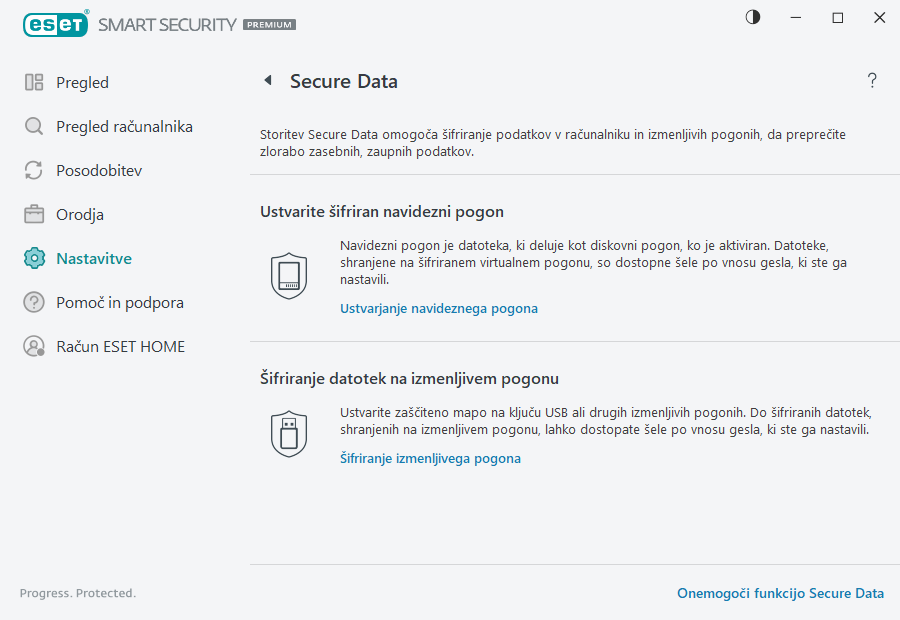Toggle the dark mode contrast icon
Viewport: 900px width, 620px height.
751,17
